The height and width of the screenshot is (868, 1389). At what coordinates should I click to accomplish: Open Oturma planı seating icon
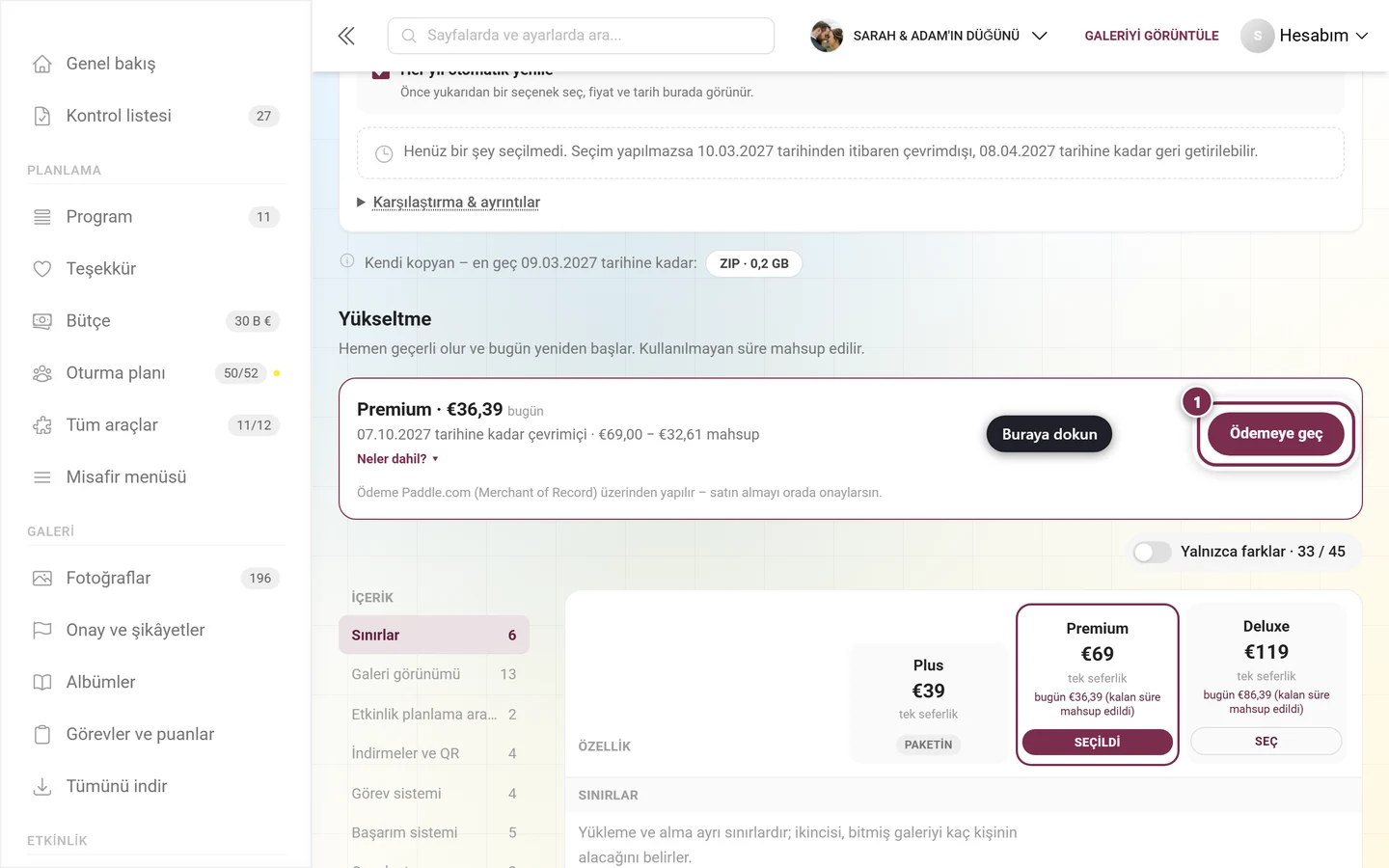coord(42,373)
